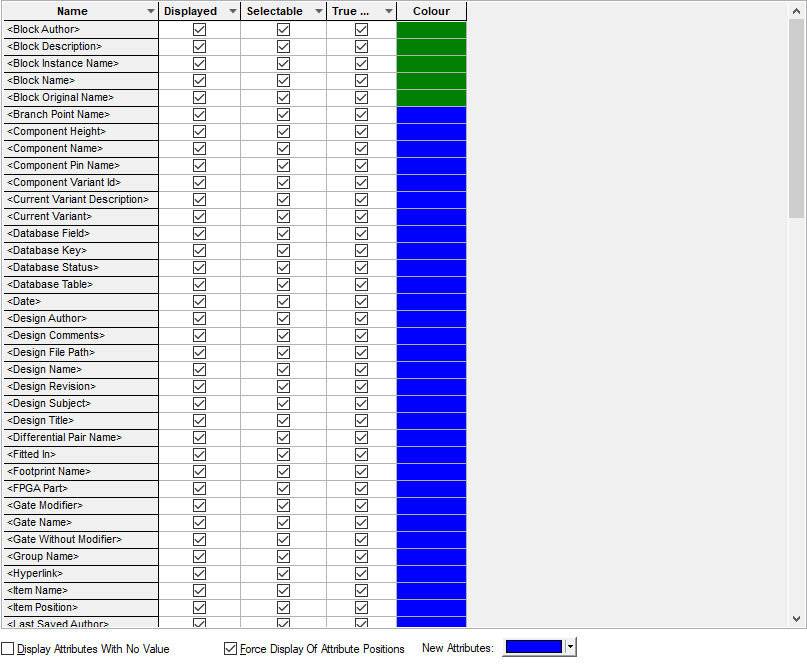The width and height of the screenshot is (807, 664).
Task: Disable Force Display Of Attribute Positions
Action: 231,649
